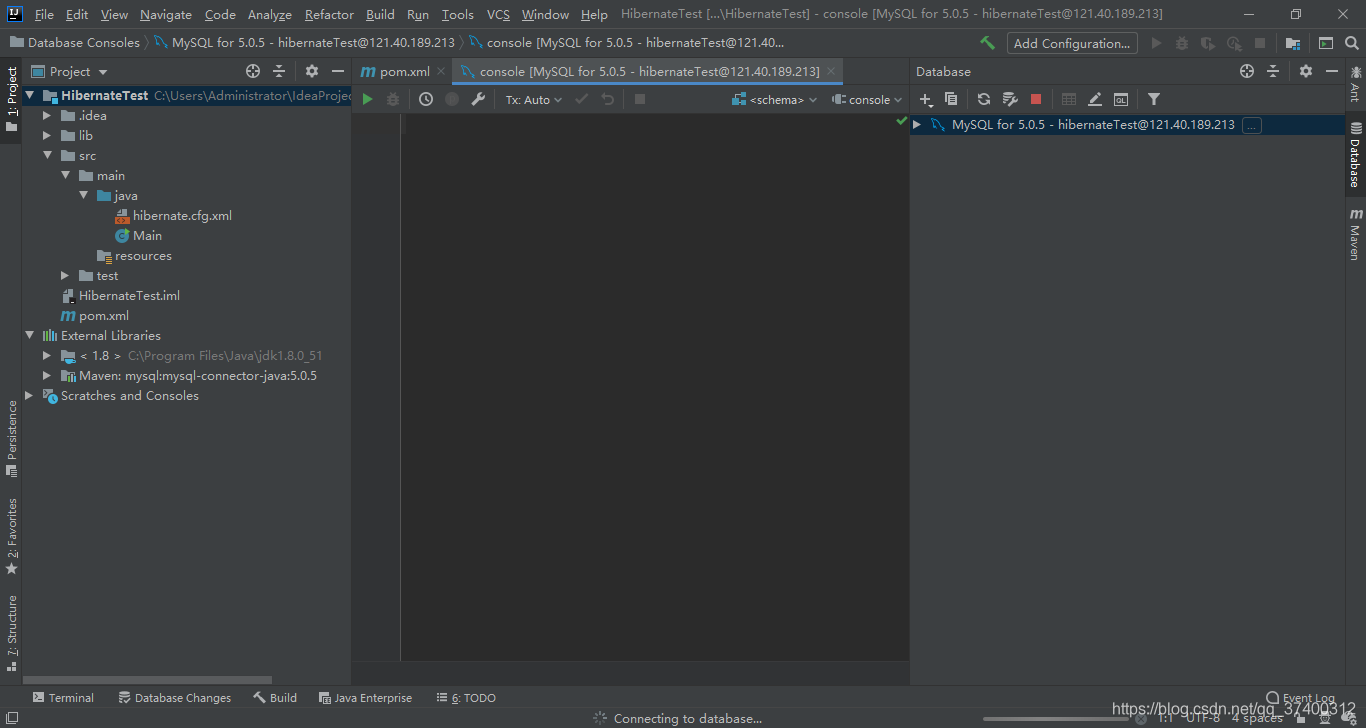Toggle tool window bars icon in status bar corner
Viewport: 1366px width, 728px height.
point(11,718)
